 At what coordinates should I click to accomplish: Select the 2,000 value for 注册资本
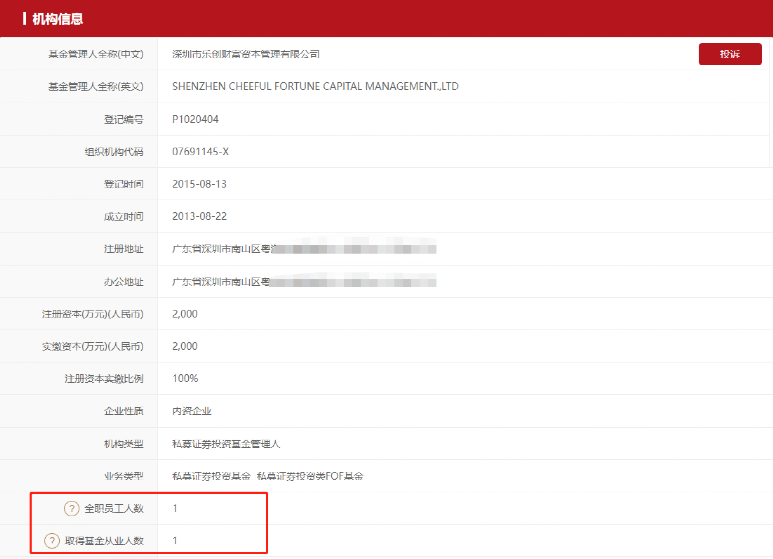point(185,314)
